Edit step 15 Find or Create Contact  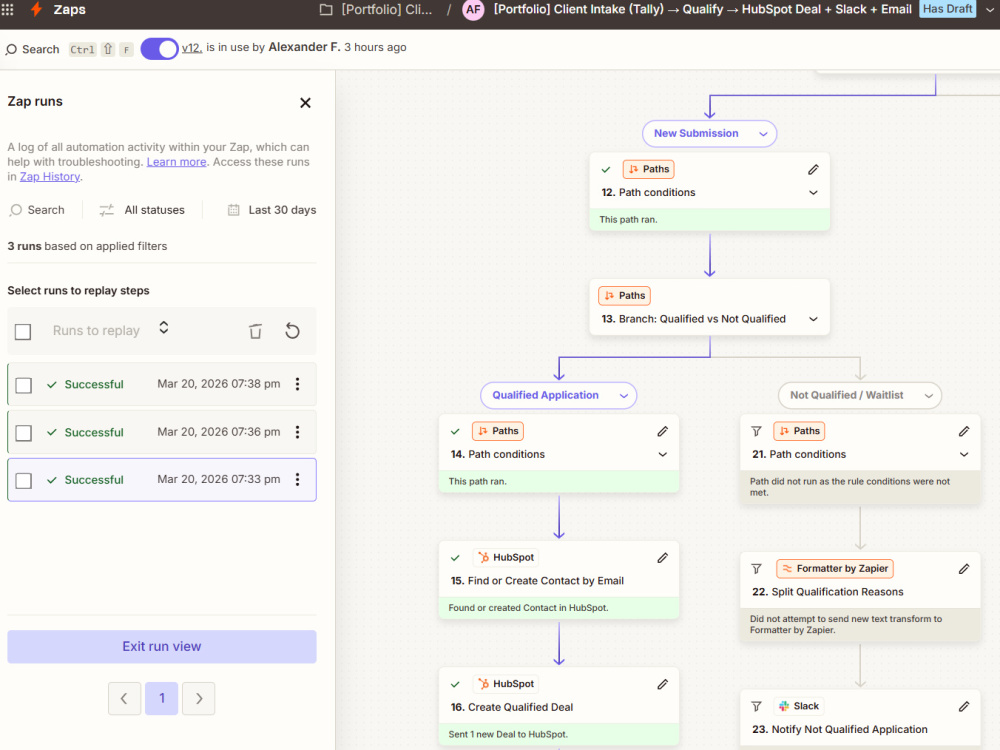point(663,558)
